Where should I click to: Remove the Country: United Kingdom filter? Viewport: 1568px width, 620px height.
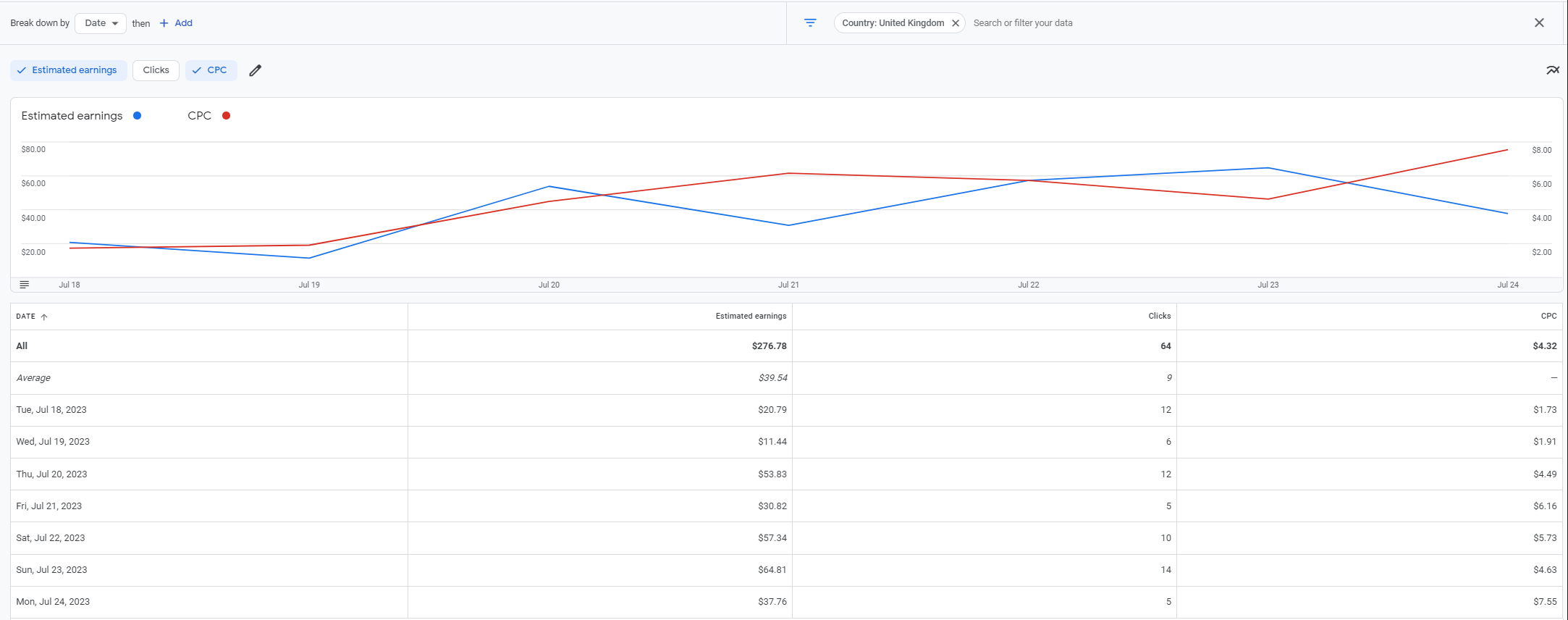click(x=956, y=23)
